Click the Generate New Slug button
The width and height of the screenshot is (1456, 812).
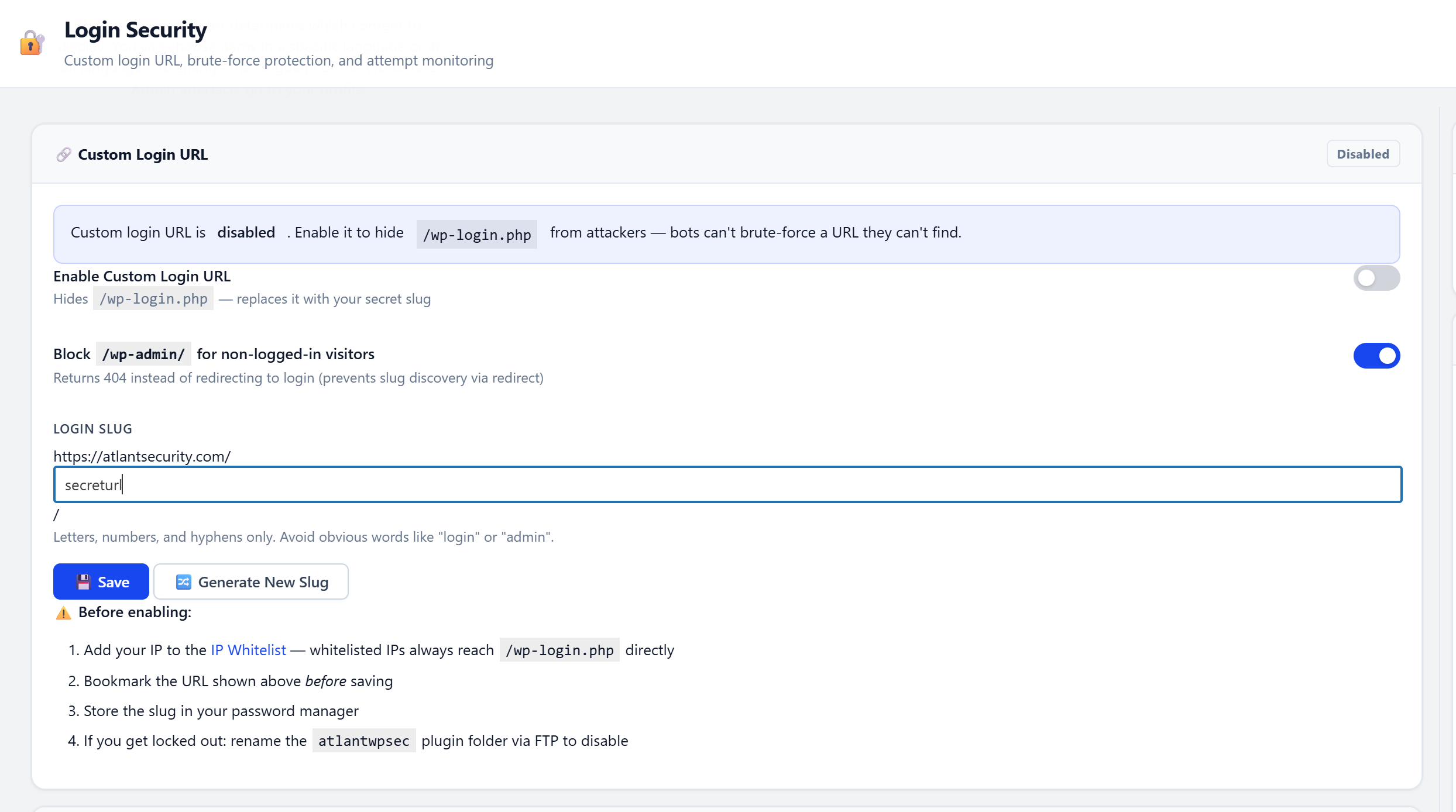click(x=251, y=582)
